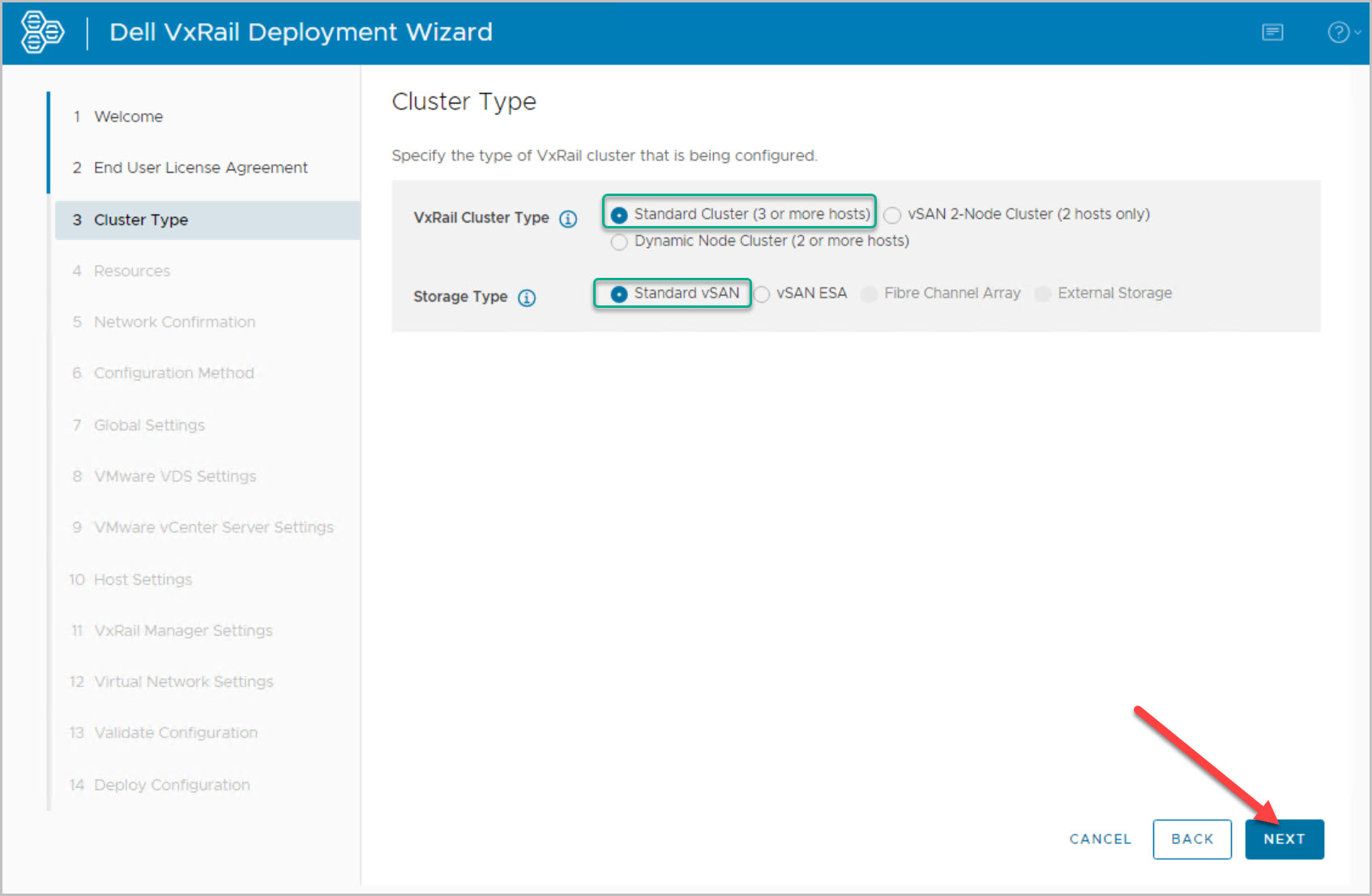The height and width of the screenshot is (896, 1372).
Task: Select Standard Cluster (3 or more hosts)
Action: (x=619, y=215)
